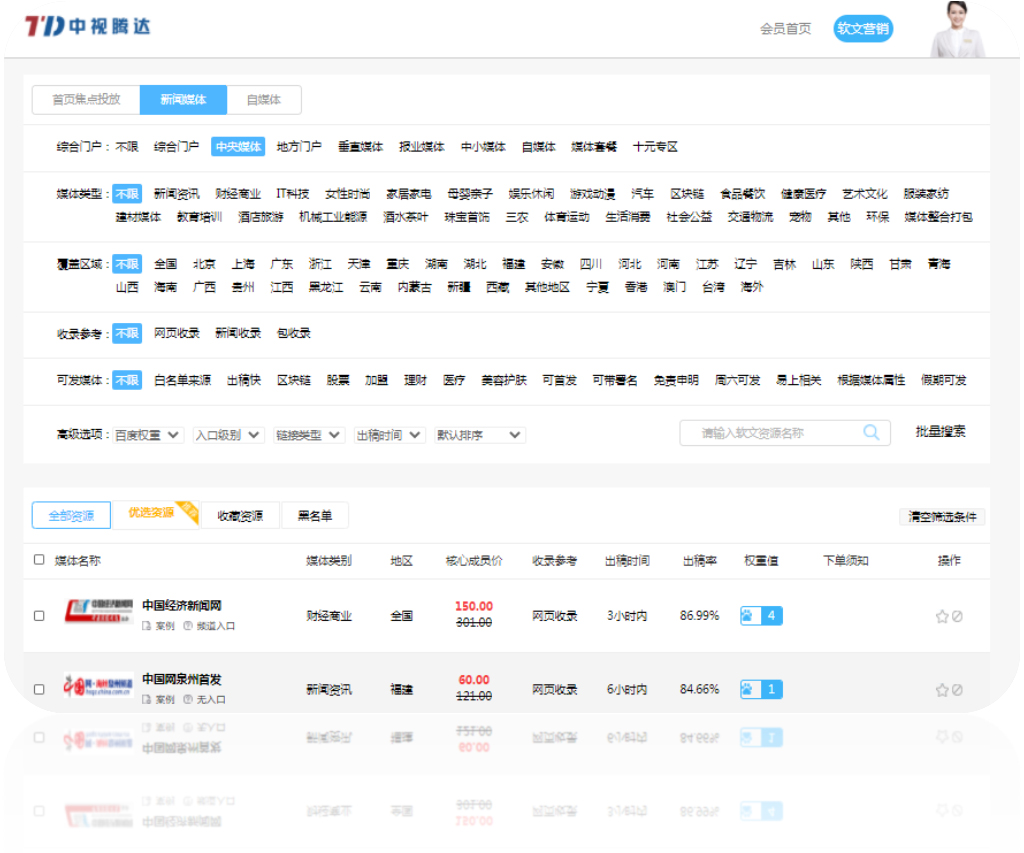Click the Baidu paw weight badge showing 1
Screen dimensions: 1024x853
point(761,689)
